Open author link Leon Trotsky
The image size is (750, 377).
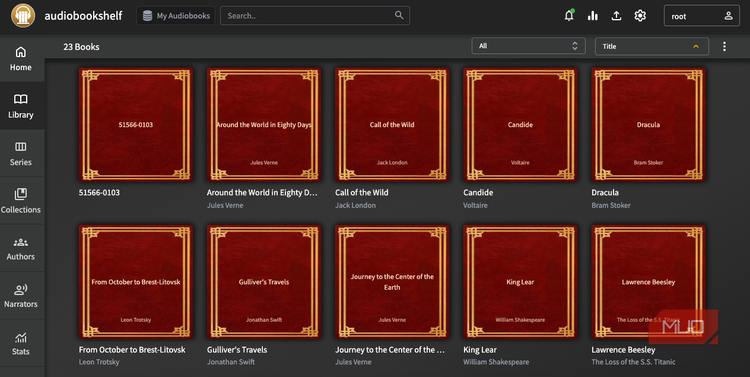pyautogui.click(x=99, y=362)
